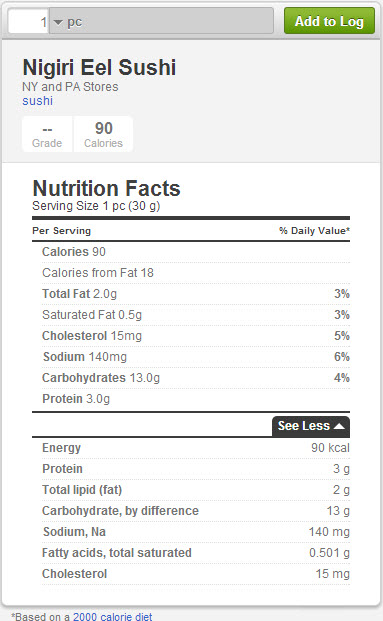
Task: Click the NY and PA Stores text
Action: [x=70, y=87]
